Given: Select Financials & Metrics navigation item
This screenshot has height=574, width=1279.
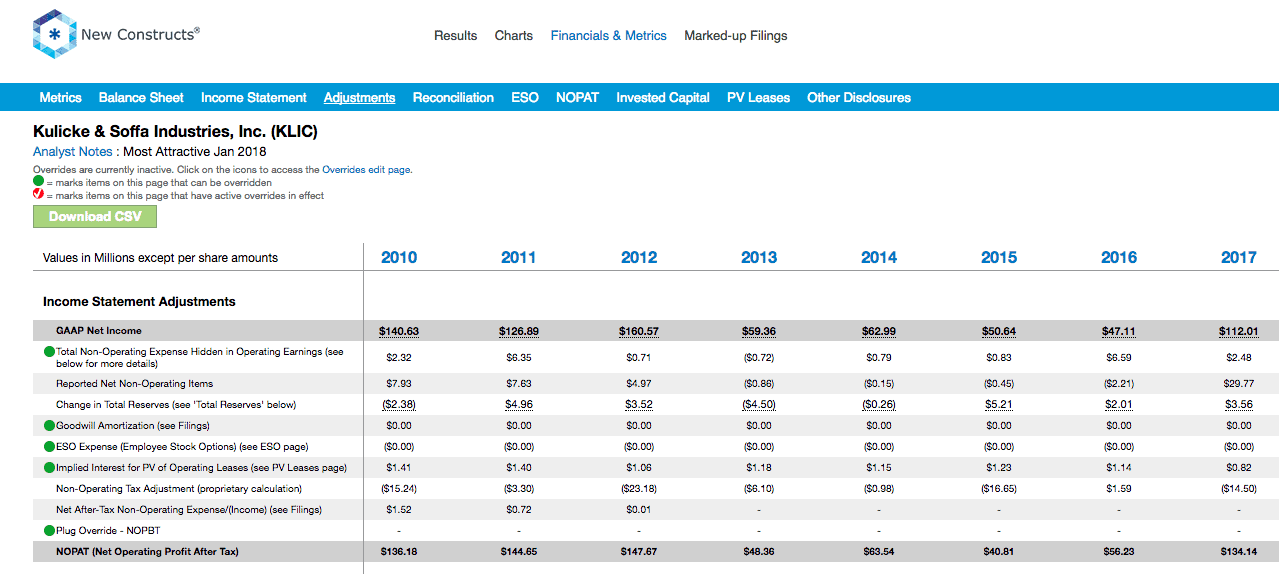Looking at the screenshot, I should click(608, 35).
